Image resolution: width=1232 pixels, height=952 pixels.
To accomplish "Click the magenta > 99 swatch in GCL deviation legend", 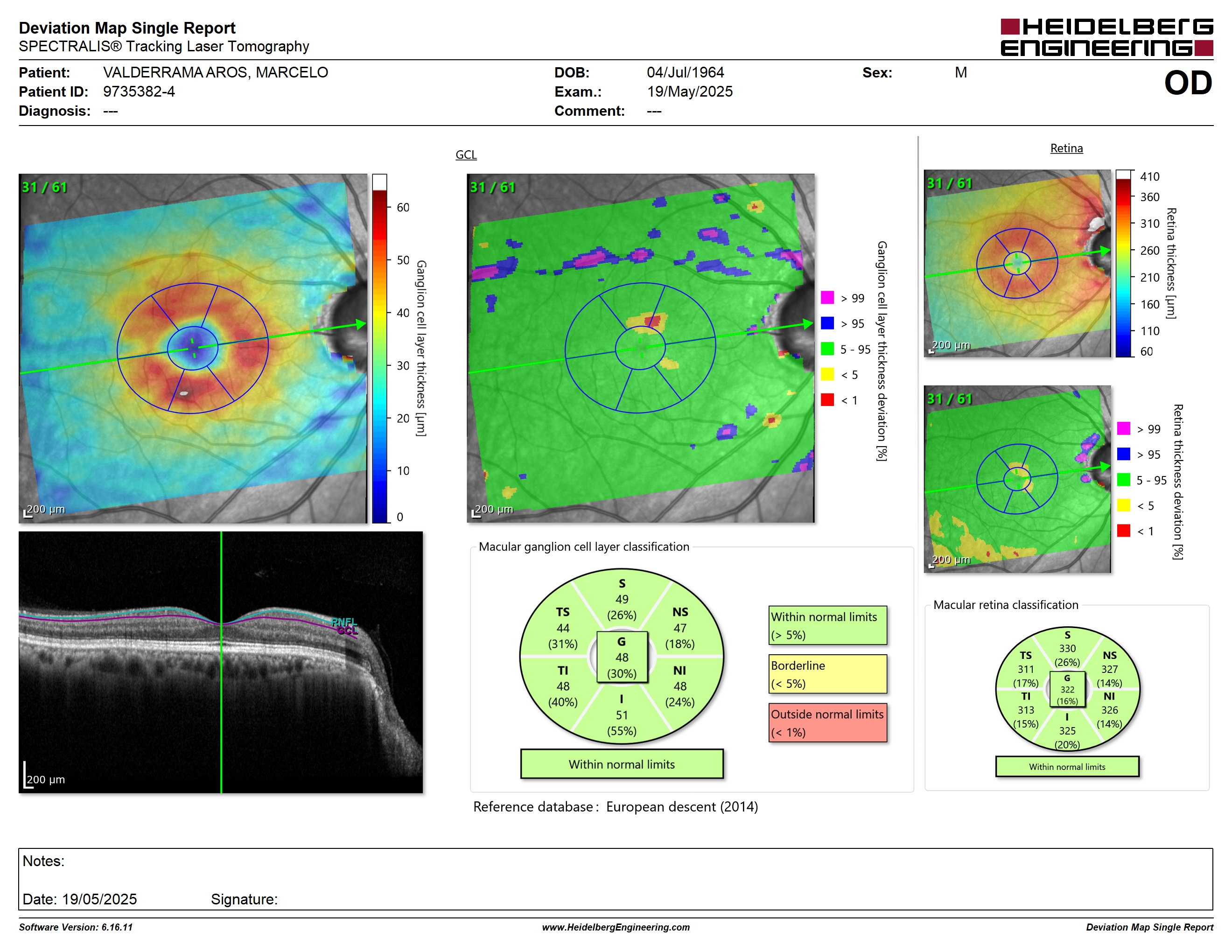I will pos(827,297).
